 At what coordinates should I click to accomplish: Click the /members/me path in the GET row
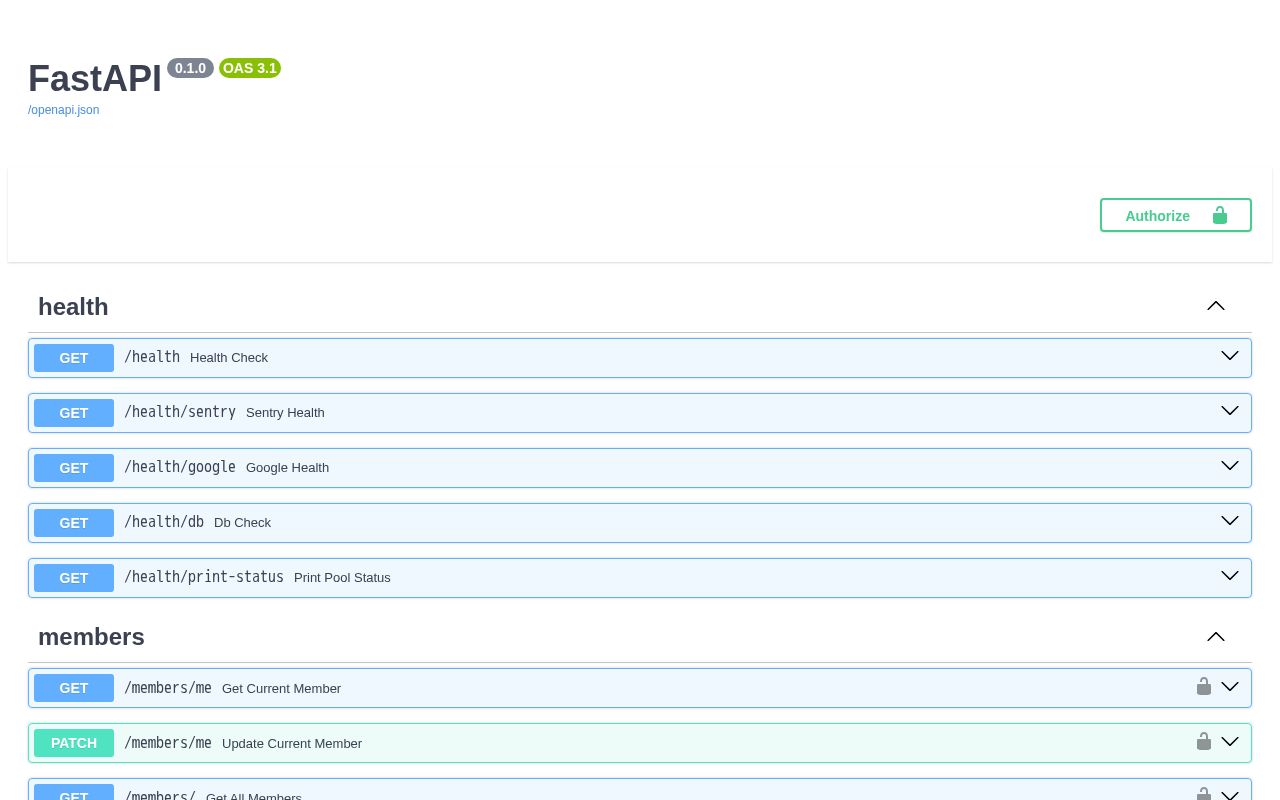(168, 688)
